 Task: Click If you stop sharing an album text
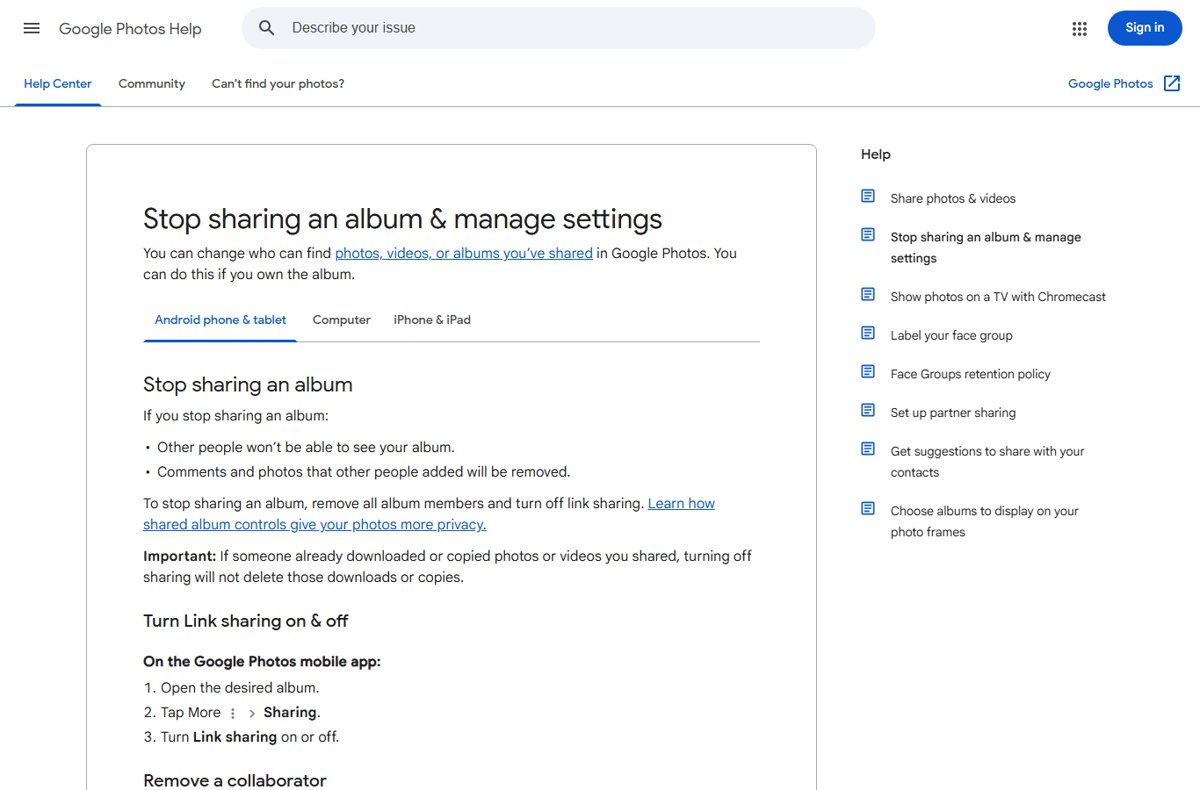click(236, 416)
